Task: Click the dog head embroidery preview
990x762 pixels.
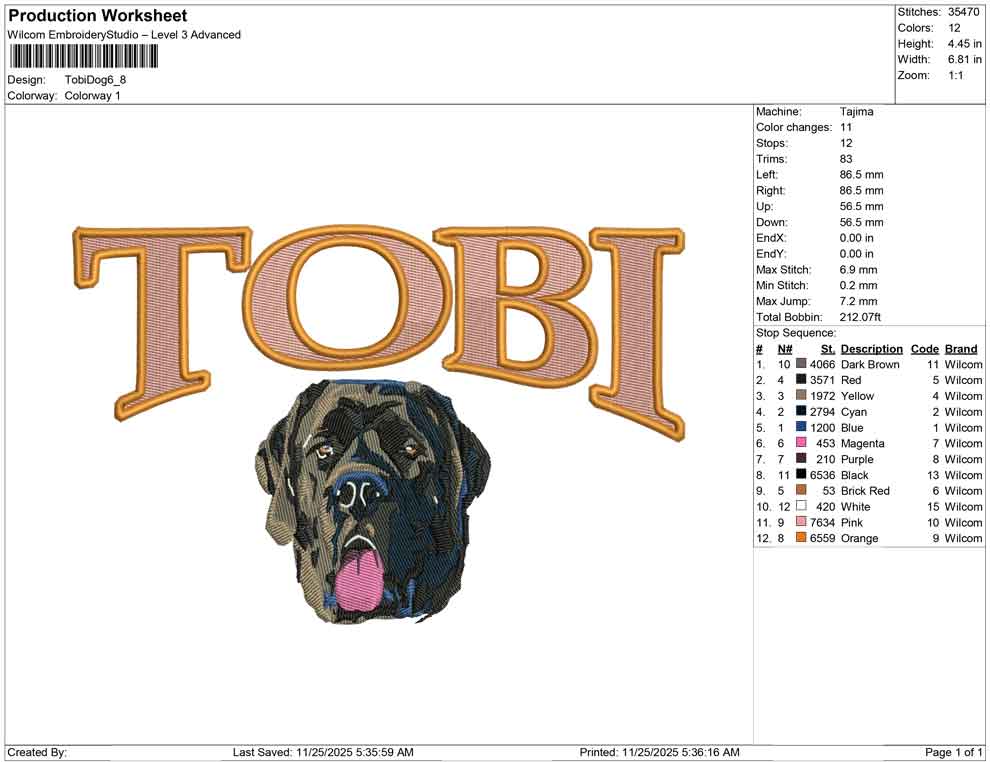Action: (370, 500)
